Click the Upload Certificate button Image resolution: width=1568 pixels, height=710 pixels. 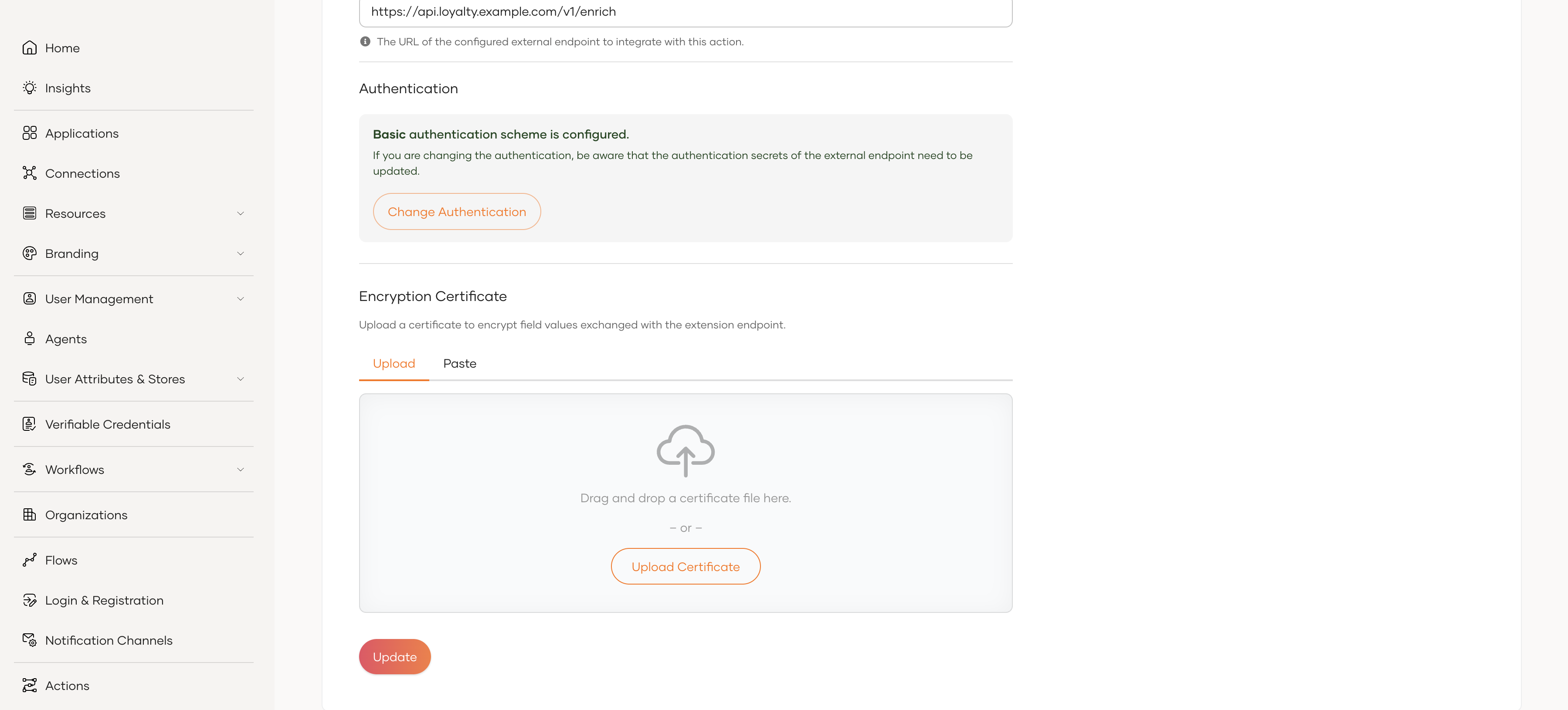686,567
